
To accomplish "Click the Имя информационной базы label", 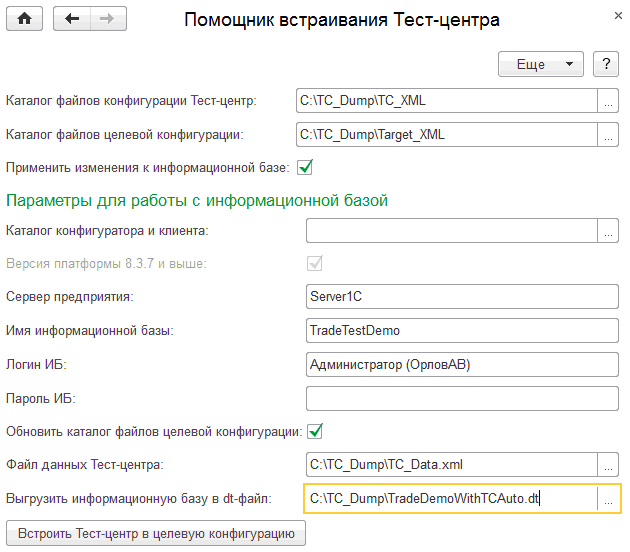I will point(90,331).
